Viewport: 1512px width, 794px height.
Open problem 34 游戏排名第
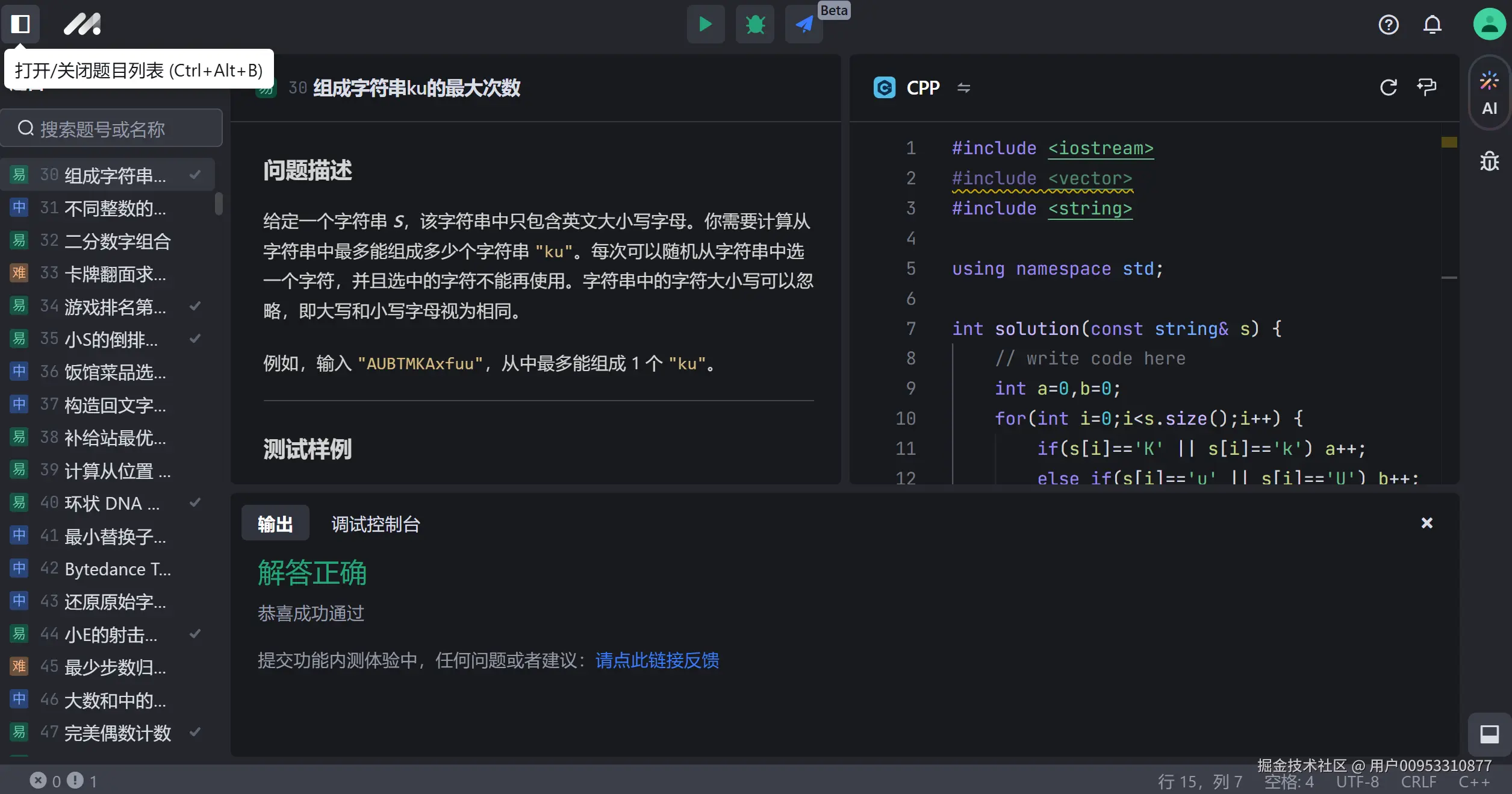[107, 307]
